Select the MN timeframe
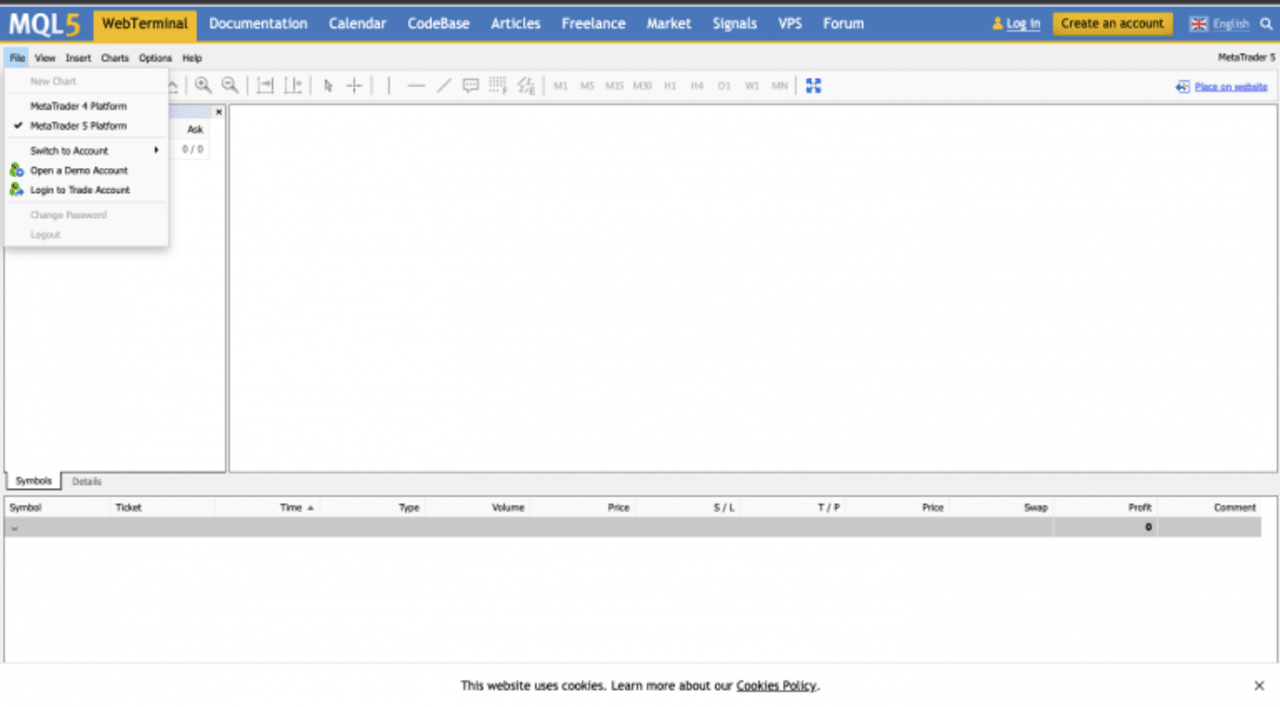Screen dimensions: 1280x707 coord(779,86)
